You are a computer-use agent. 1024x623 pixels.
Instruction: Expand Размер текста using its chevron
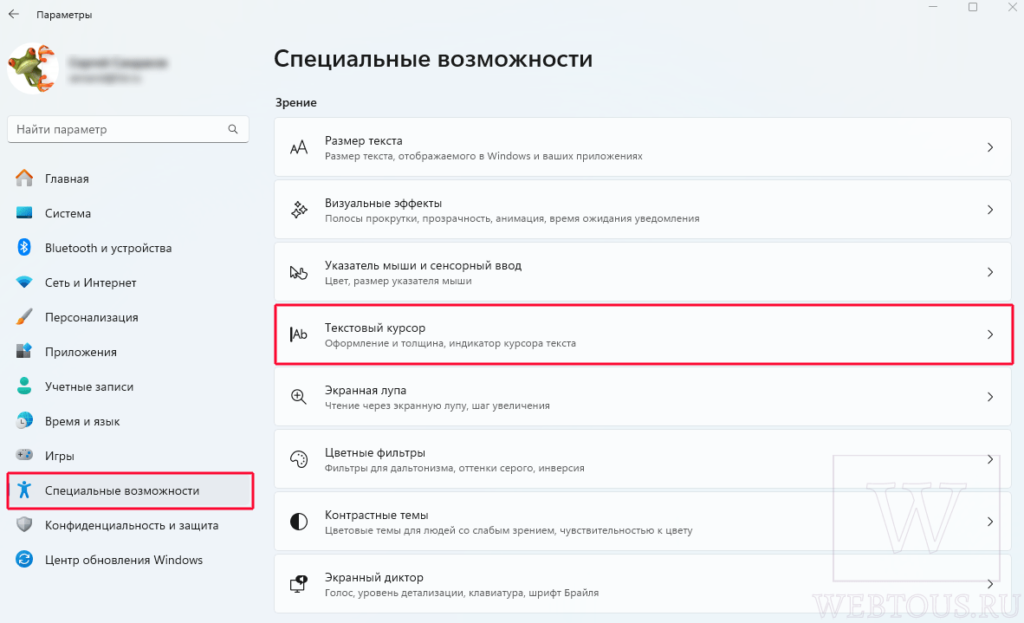tap(990, 148)
